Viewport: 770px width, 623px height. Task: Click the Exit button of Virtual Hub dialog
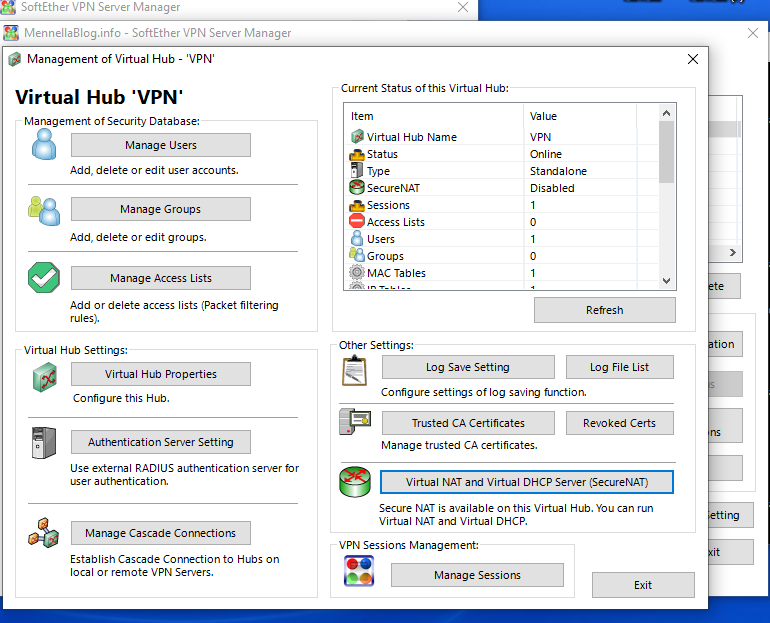tap(643, 585)
